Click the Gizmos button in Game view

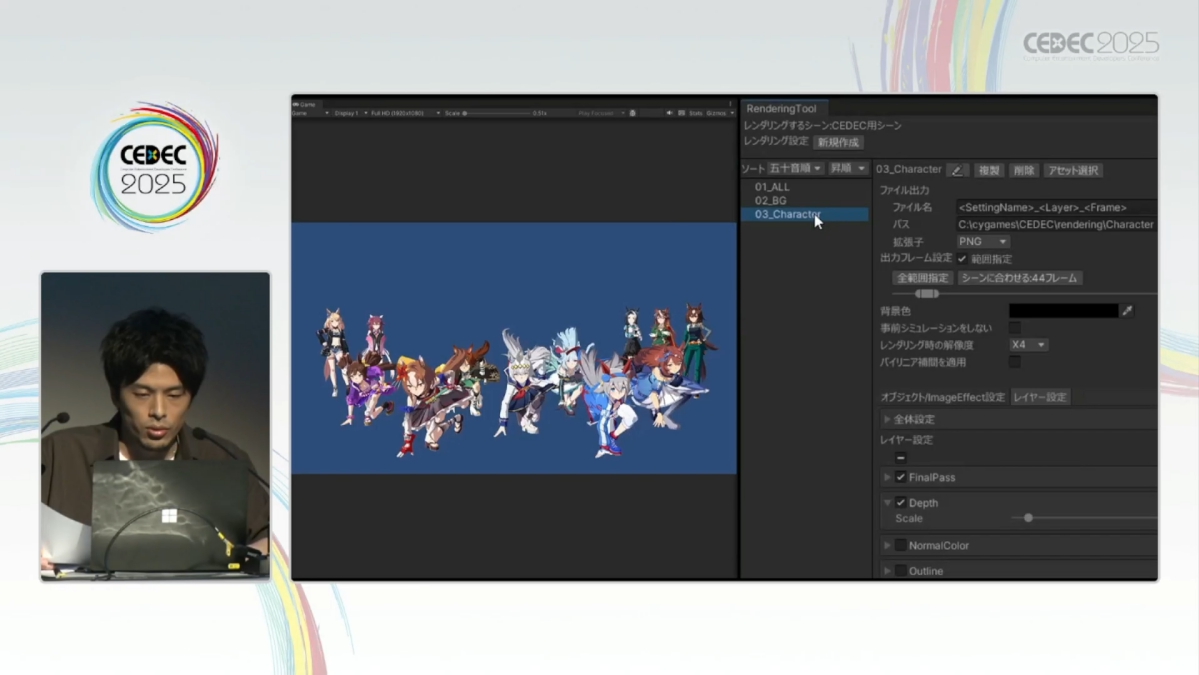coord(716,113)
